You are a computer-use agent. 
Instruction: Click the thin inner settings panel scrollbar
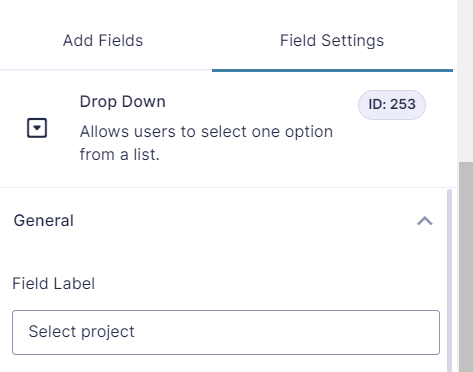449,280
